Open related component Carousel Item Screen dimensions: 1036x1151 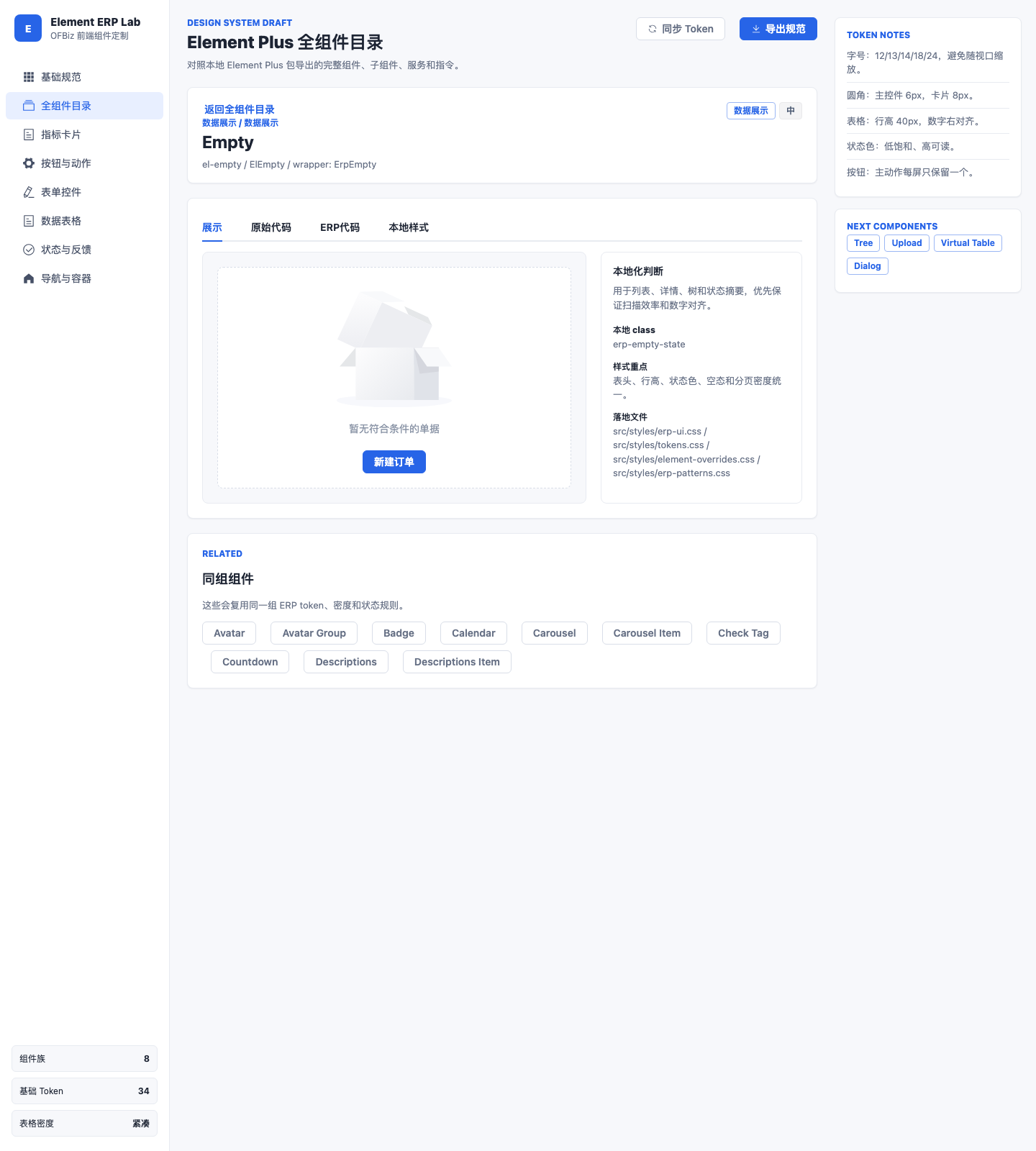tap(647, 633)
